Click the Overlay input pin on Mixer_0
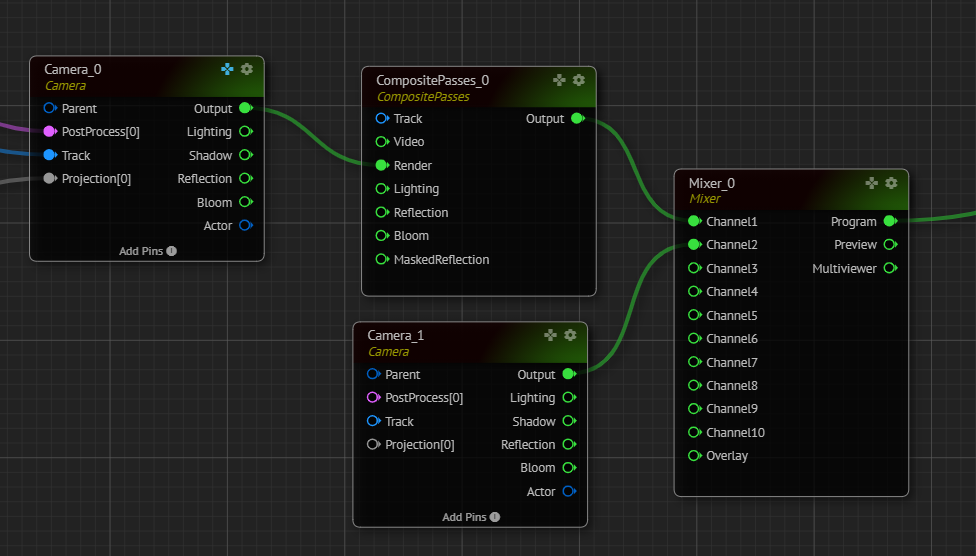 (695, 456)
